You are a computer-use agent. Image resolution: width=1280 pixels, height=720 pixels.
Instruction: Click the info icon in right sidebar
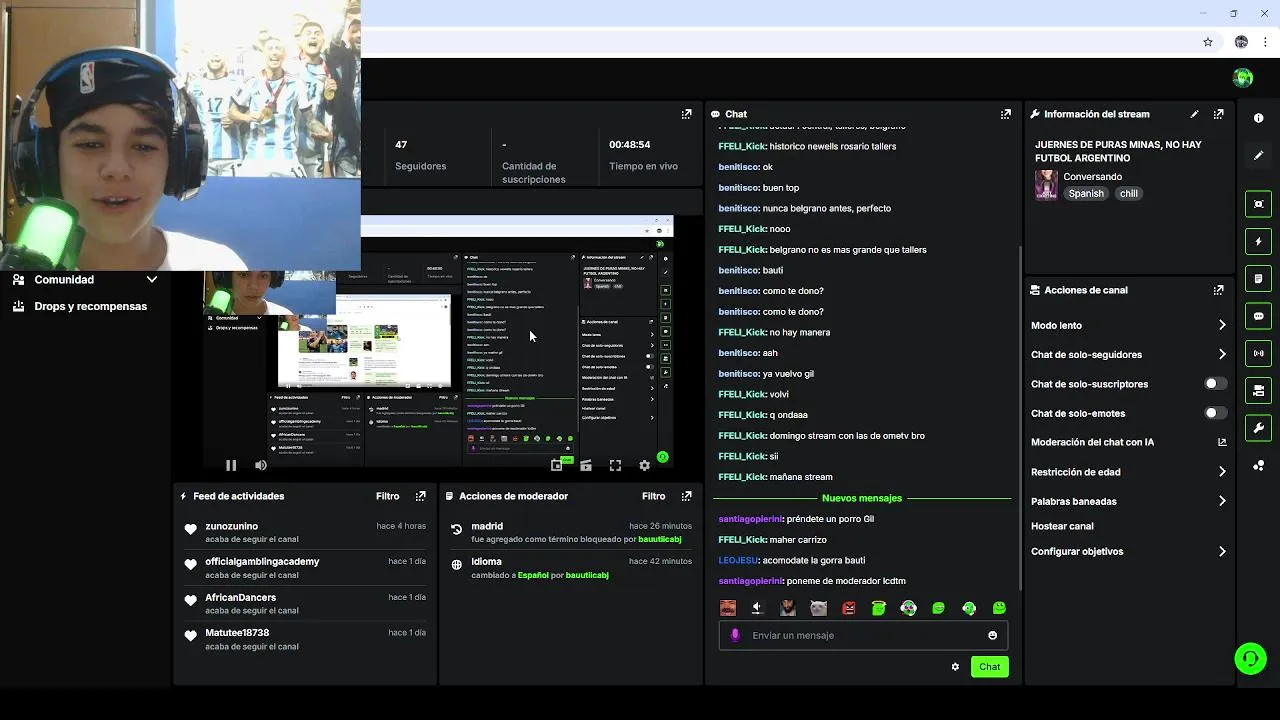pyautogui.click(x=1259, y=118)
